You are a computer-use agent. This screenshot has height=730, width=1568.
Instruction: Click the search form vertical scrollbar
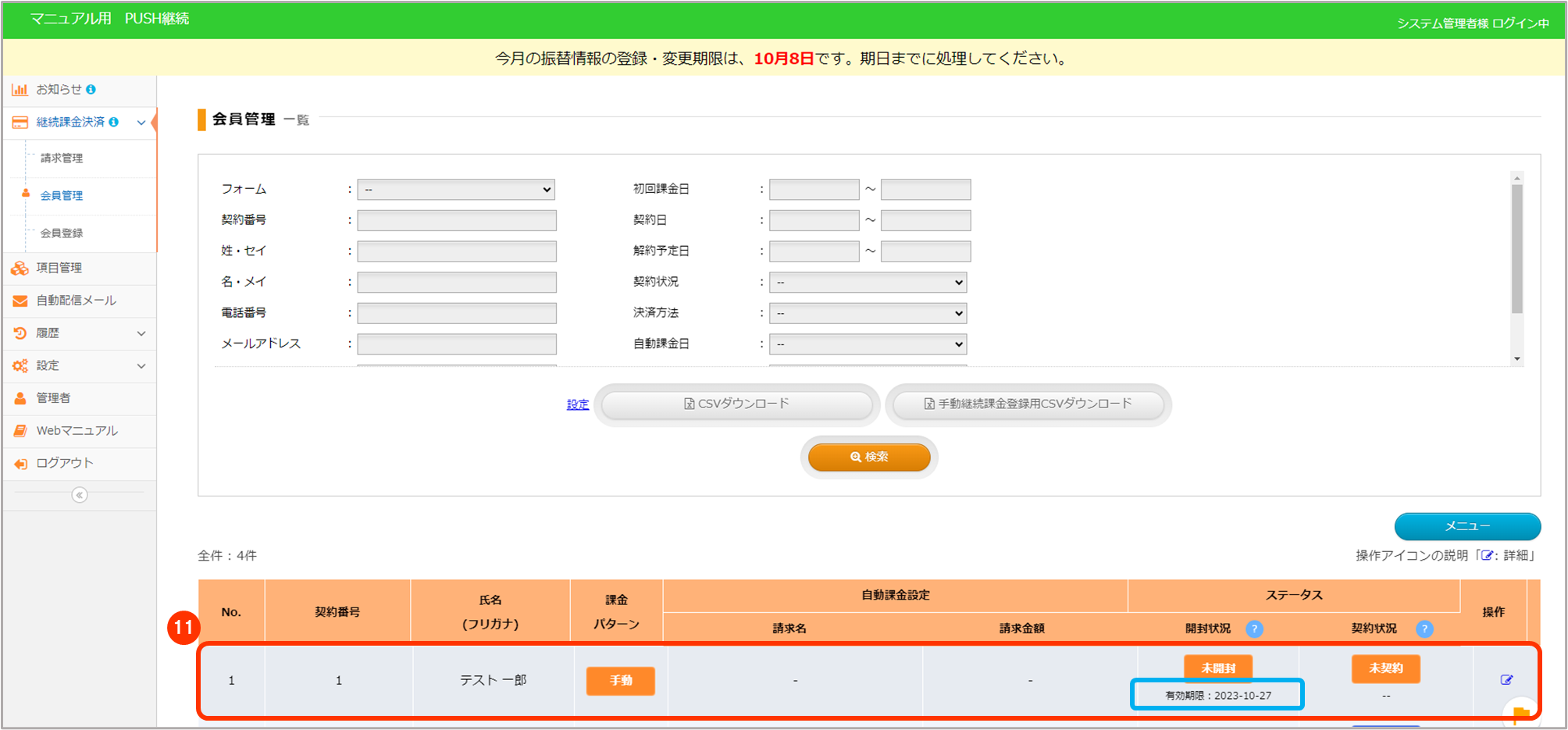tap(1516, 250)
